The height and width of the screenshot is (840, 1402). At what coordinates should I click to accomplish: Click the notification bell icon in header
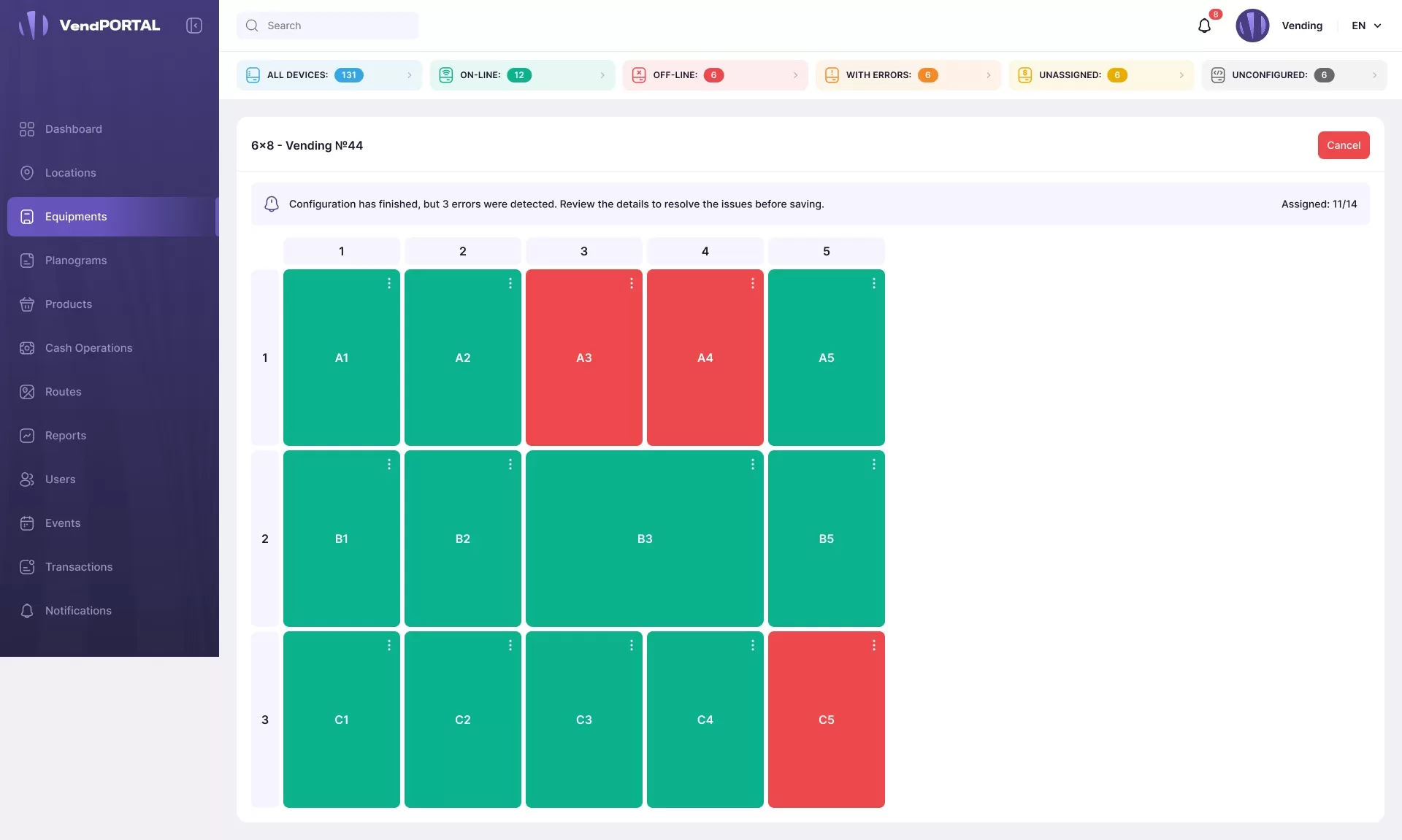[x=1204, y=26]
